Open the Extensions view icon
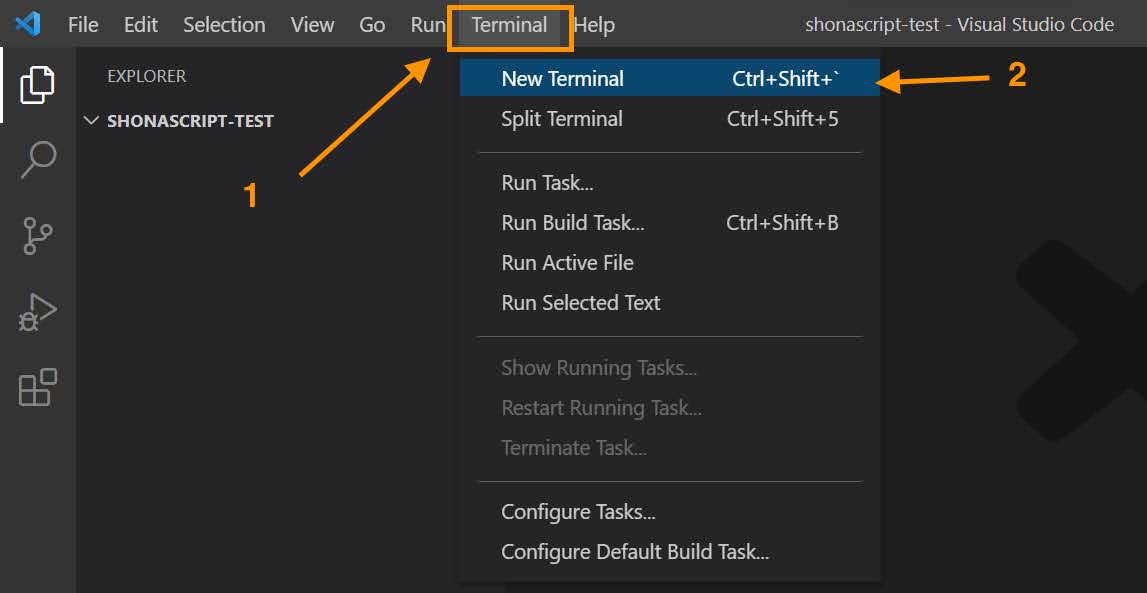The image size is (1147, 593). pyautogui.click(x=38, y=388)
